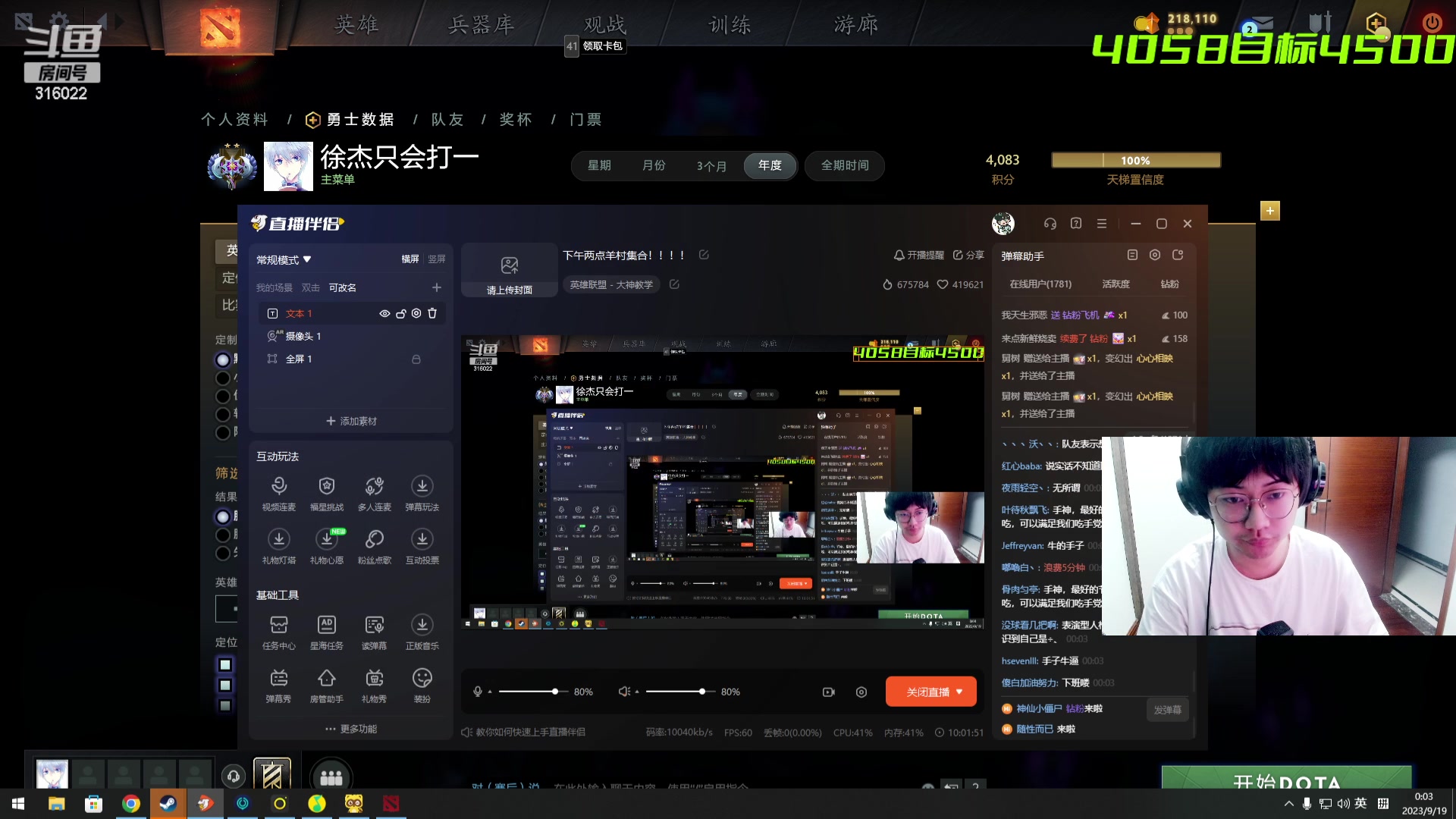Edit stream category 英雄联盟 pencil icon
The image size is (1456, 819).
coord(674,284)
